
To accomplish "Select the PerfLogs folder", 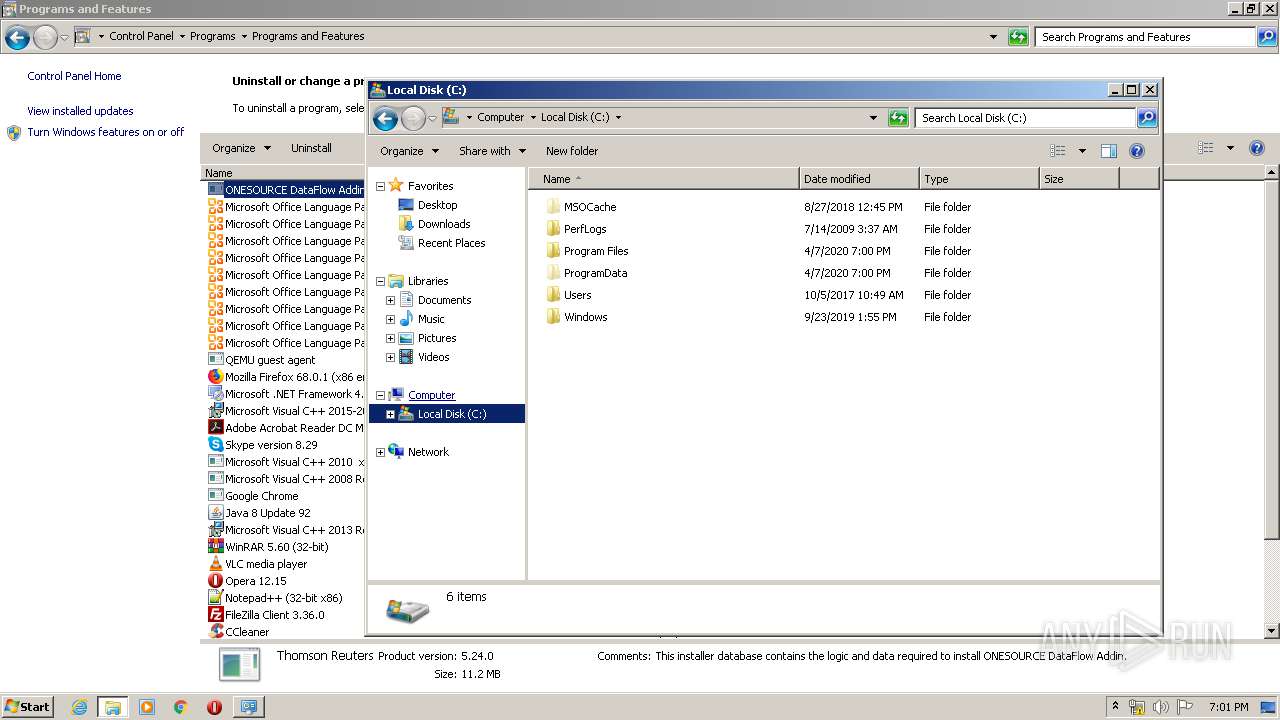I will 585,229.
